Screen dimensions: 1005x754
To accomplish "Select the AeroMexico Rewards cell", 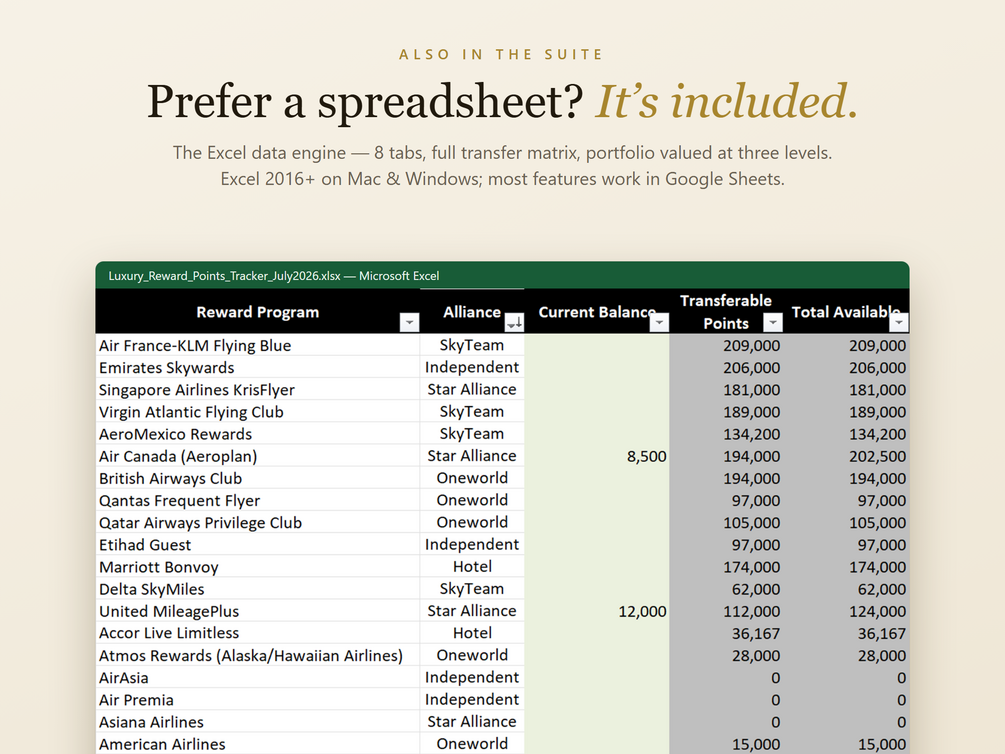I will pyautogui.click(x=258, y=433).
